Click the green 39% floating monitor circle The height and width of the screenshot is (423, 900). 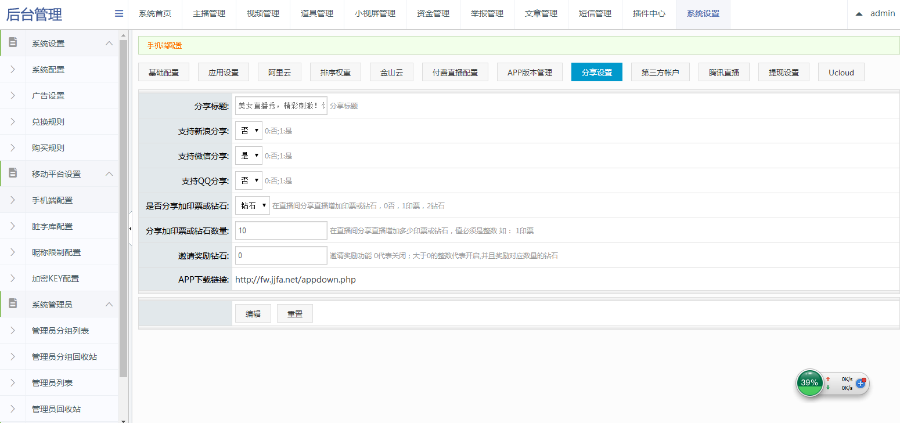[809, 382]
